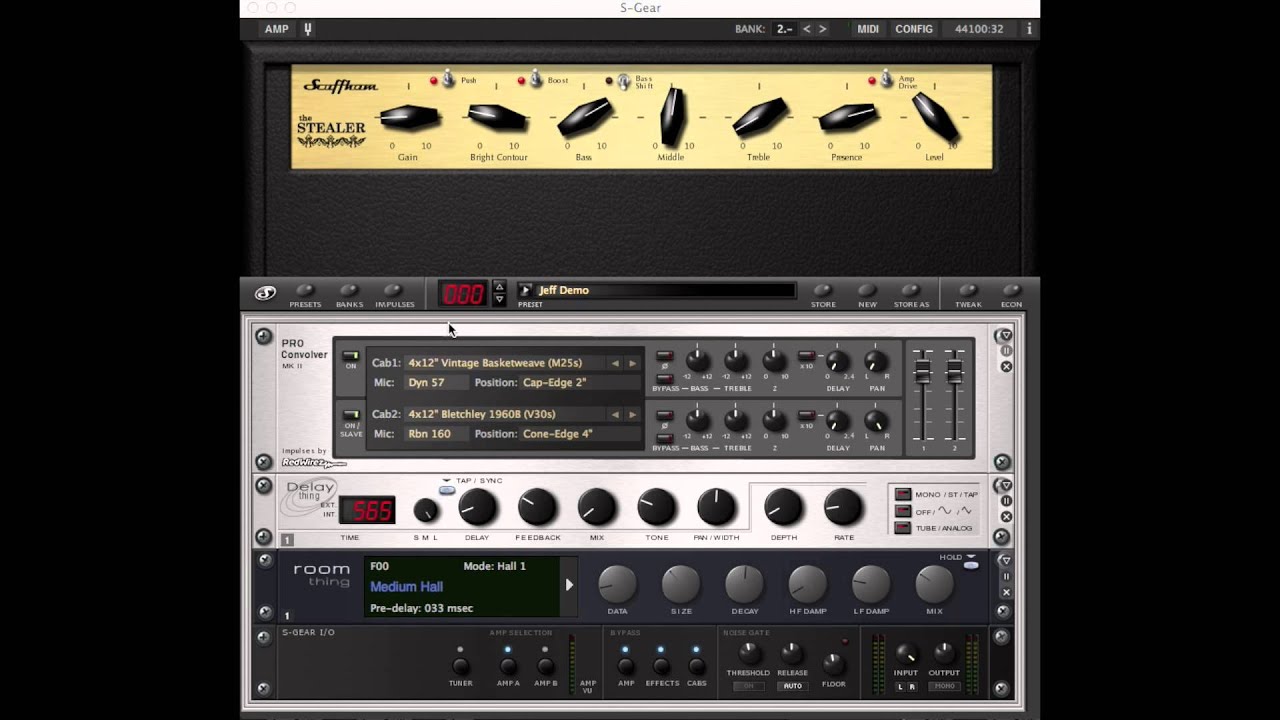This screenshot has height=720, width=1280.
Task: Toggle Cab2 ON/SLAVE switch
Action: [350, 414]
